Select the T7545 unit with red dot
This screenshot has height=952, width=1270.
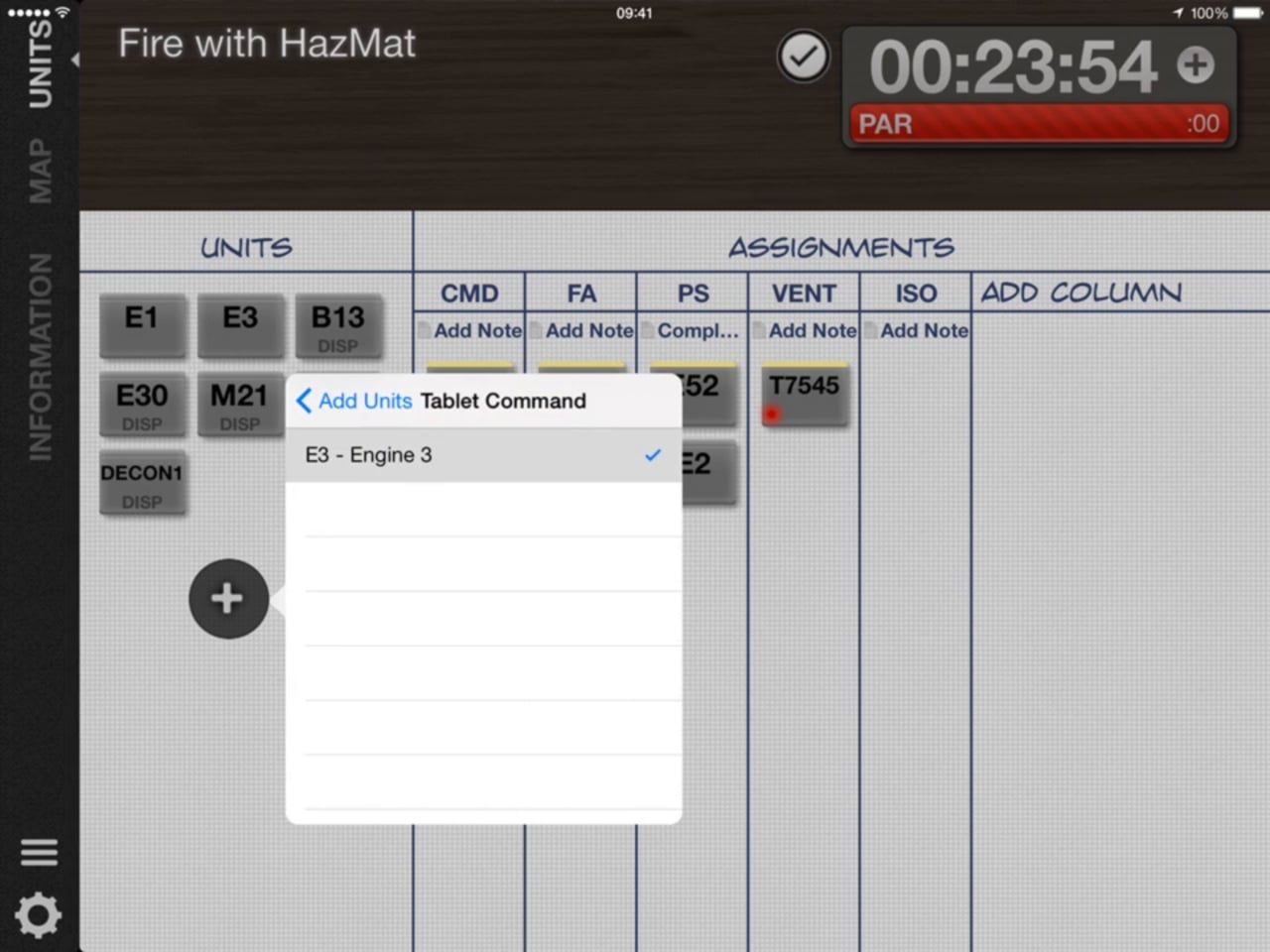point(804,396)
